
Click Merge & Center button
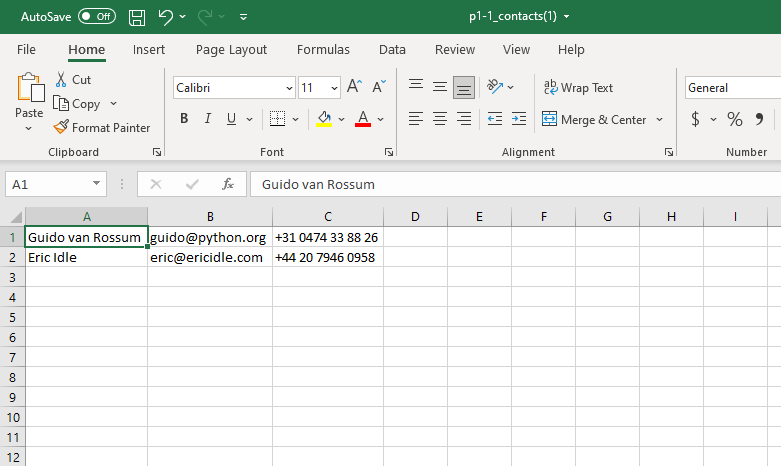tap(594, 119)
